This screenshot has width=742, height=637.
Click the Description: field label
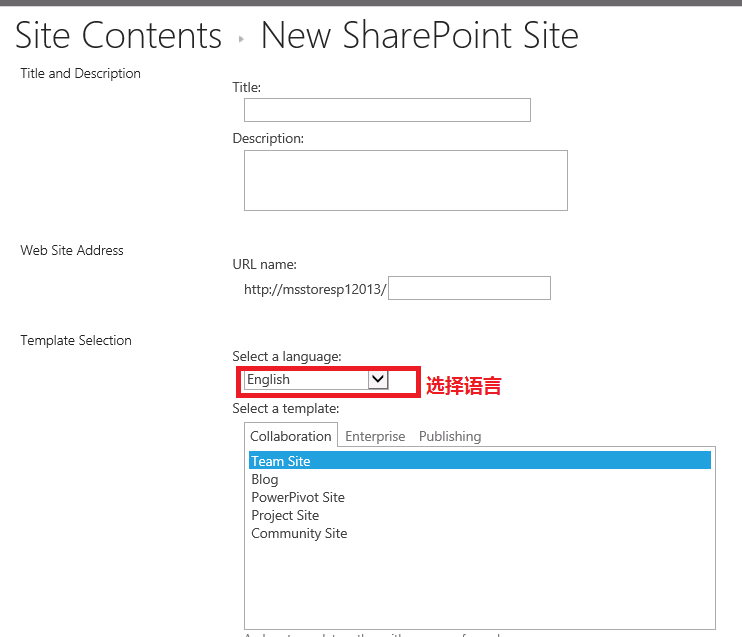[268, 139]
